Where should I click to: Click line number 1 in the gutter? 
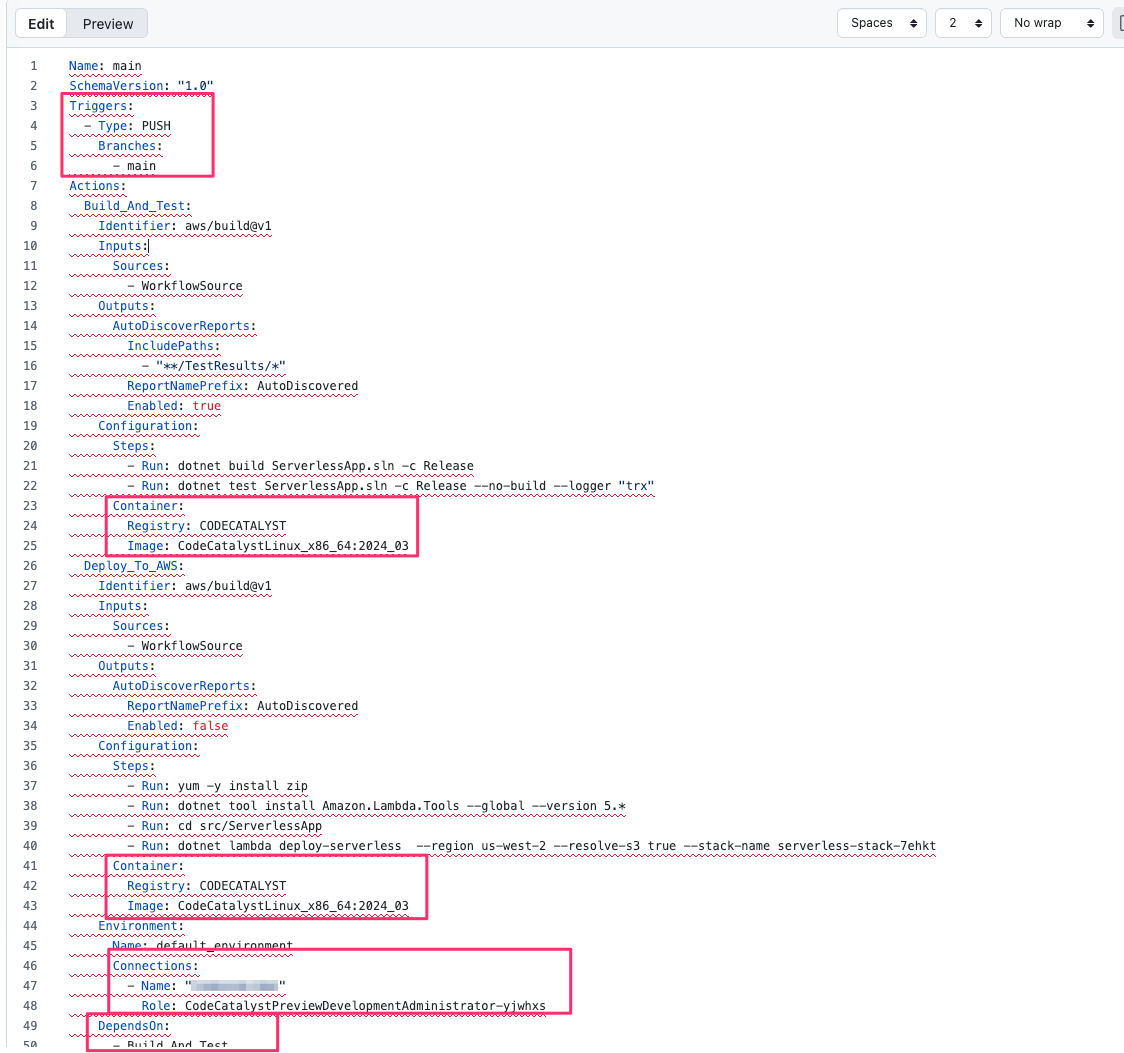click(33, 66)
